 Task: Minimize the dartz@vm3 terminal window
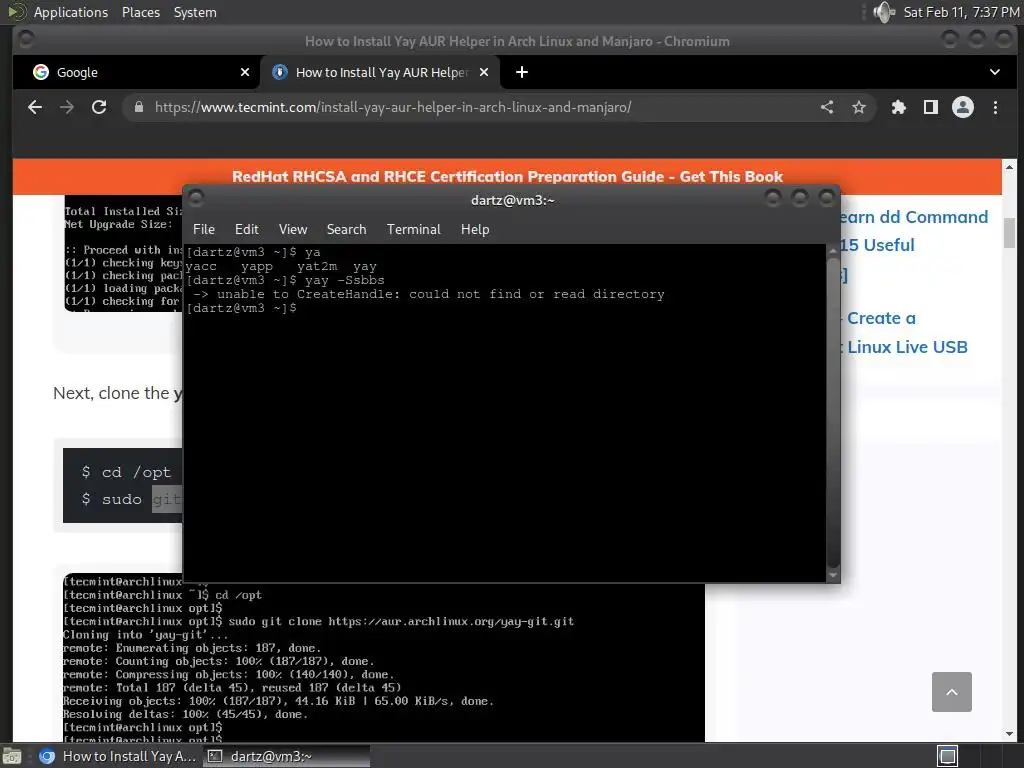[x=773, y=197]
